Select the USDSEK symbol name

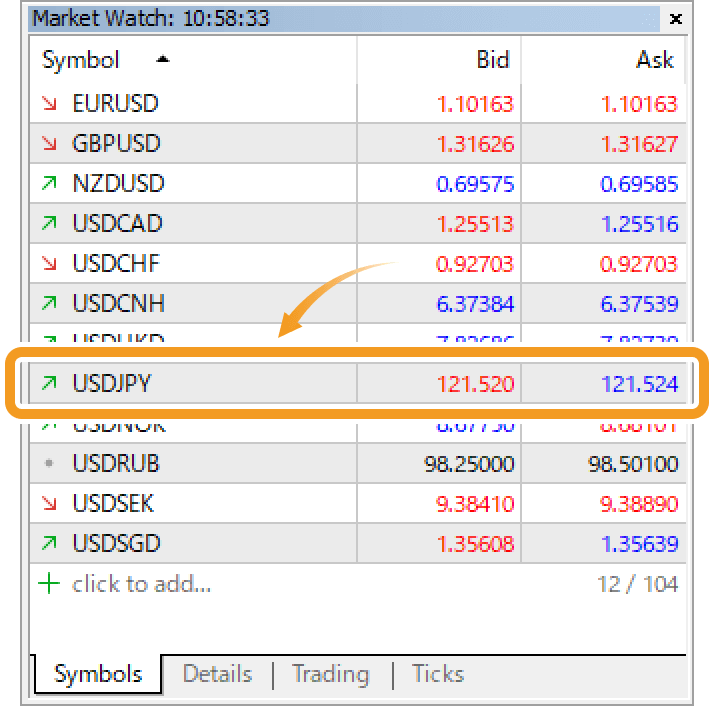point(113,504)
